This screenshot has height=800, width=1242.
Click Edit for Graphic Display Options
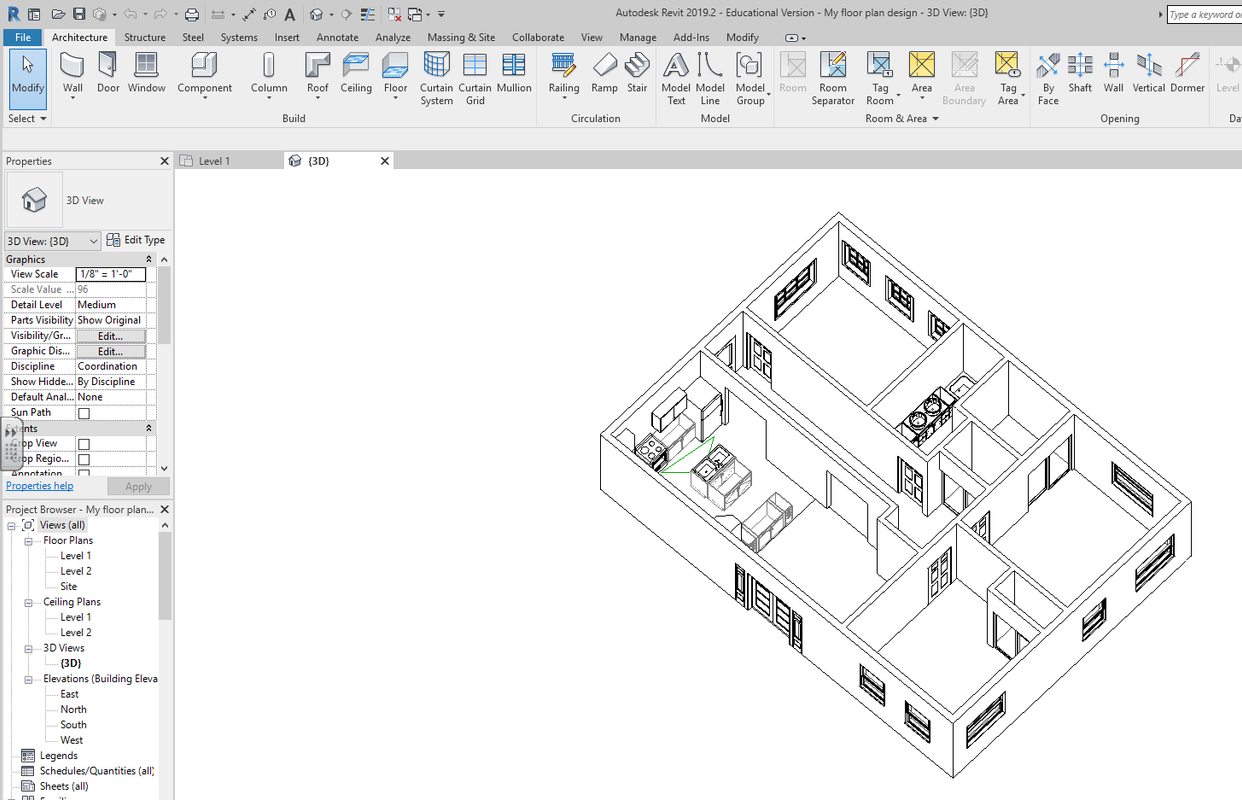[x=110, y=351]
